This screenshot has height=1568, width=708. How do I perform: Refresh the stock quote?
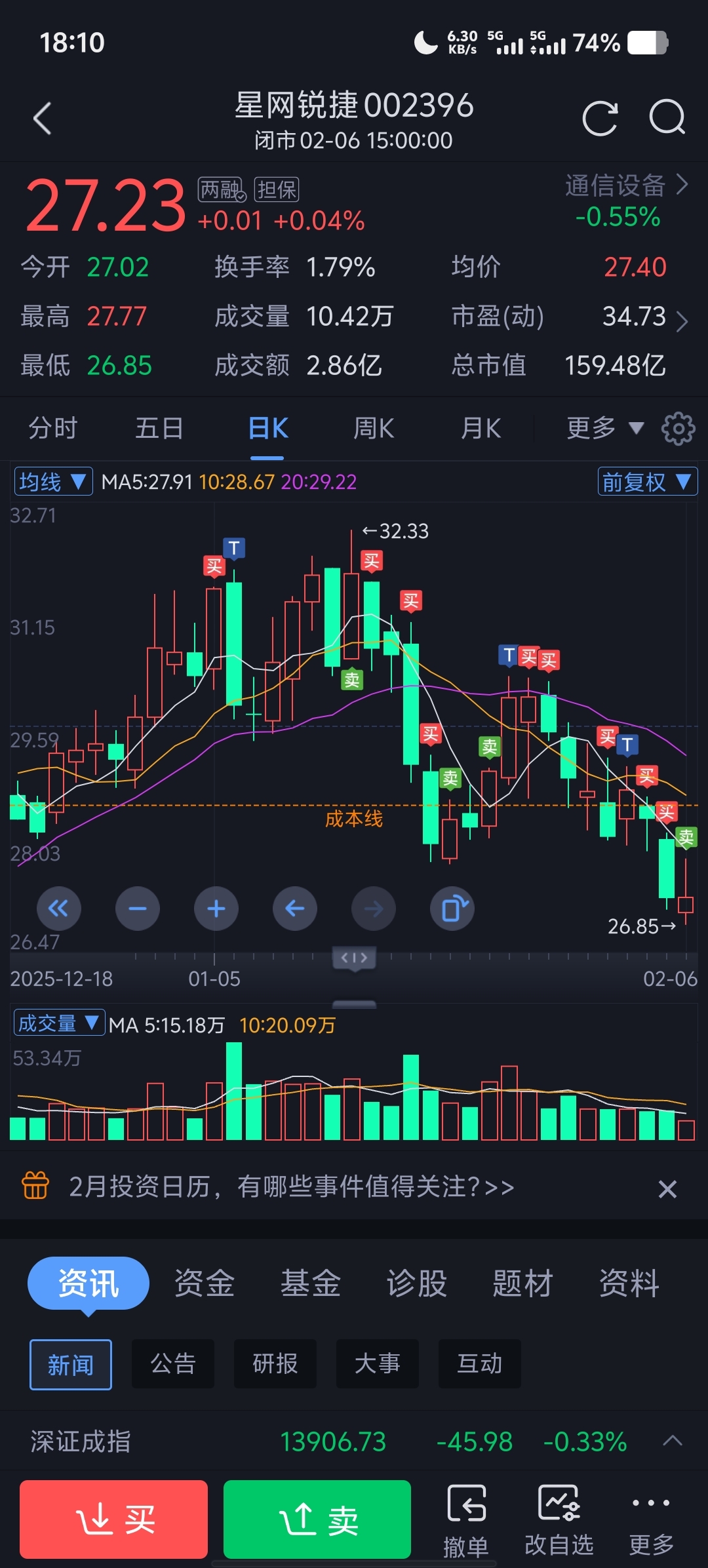coord(600,119)
